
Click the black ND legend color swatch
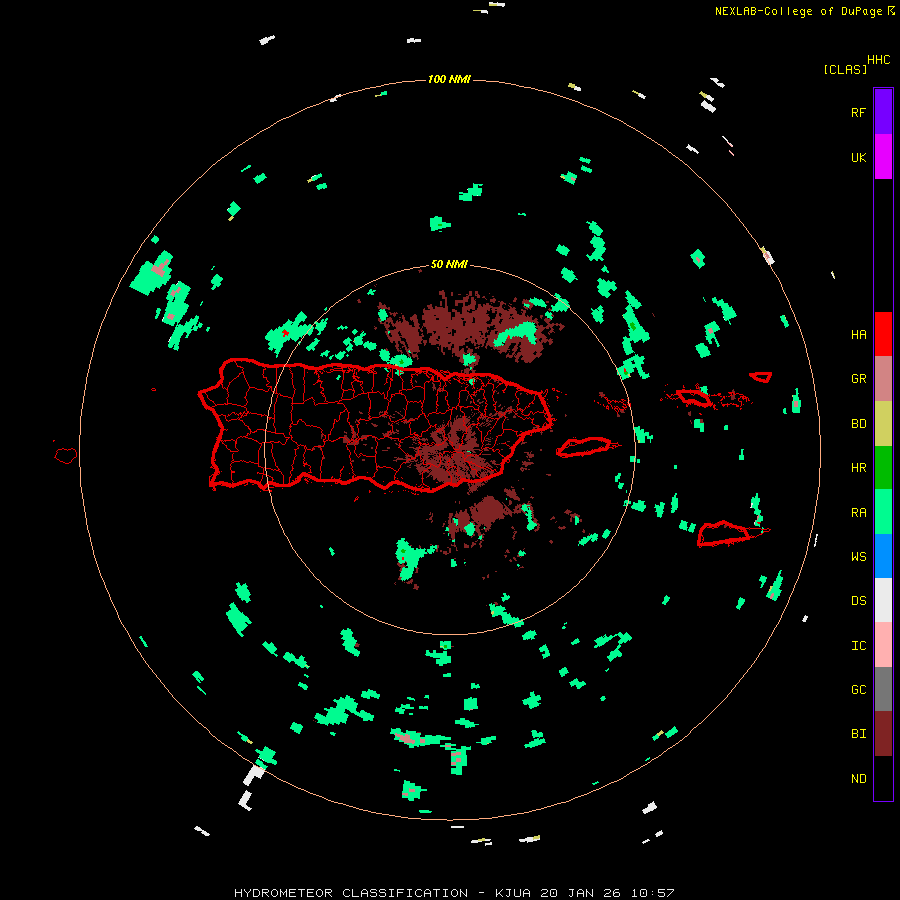(x=883, y=778)
